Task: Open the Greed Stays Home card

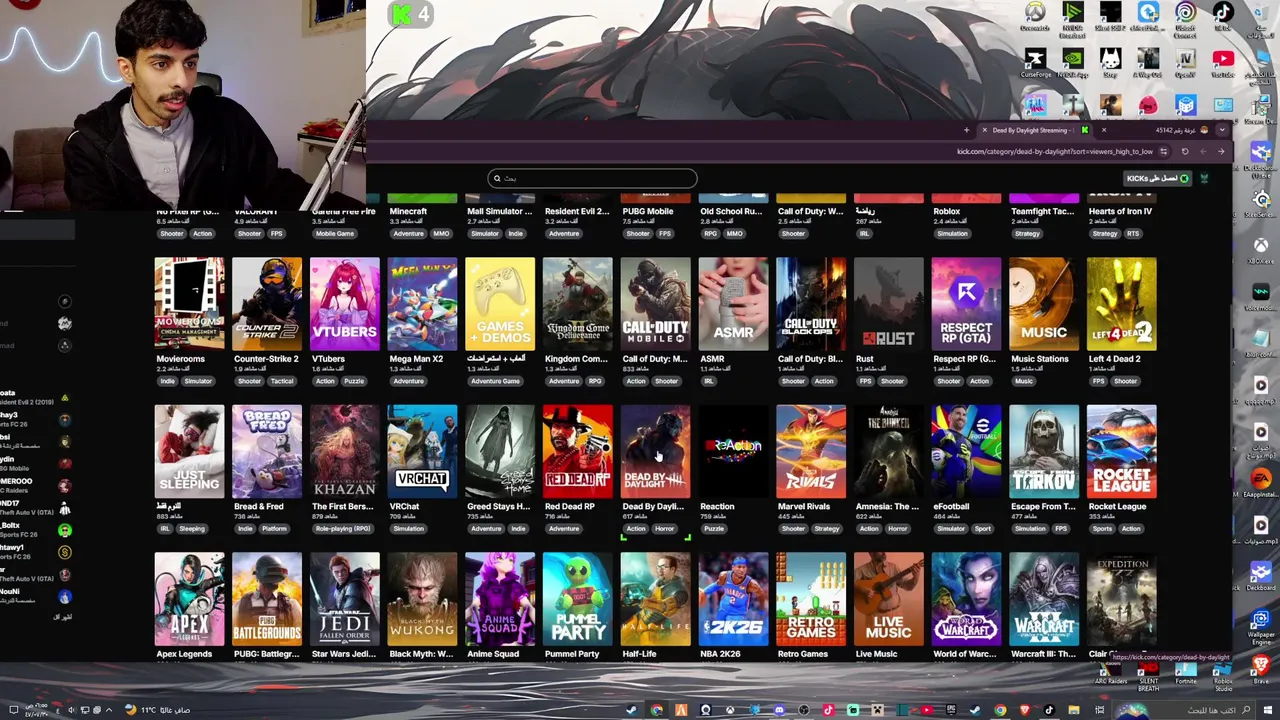Action: tap(500, 451)
